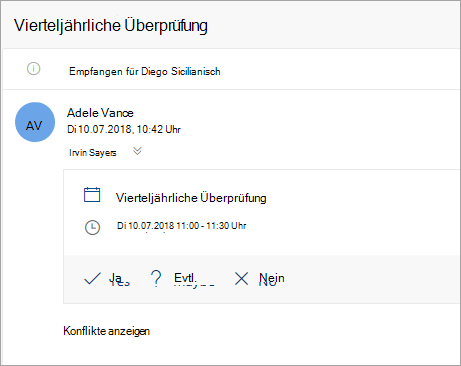The width and height of the screenshot is (461, 366).
Task: Click the email subject heading at the top
Action: [x=111, y=25]
